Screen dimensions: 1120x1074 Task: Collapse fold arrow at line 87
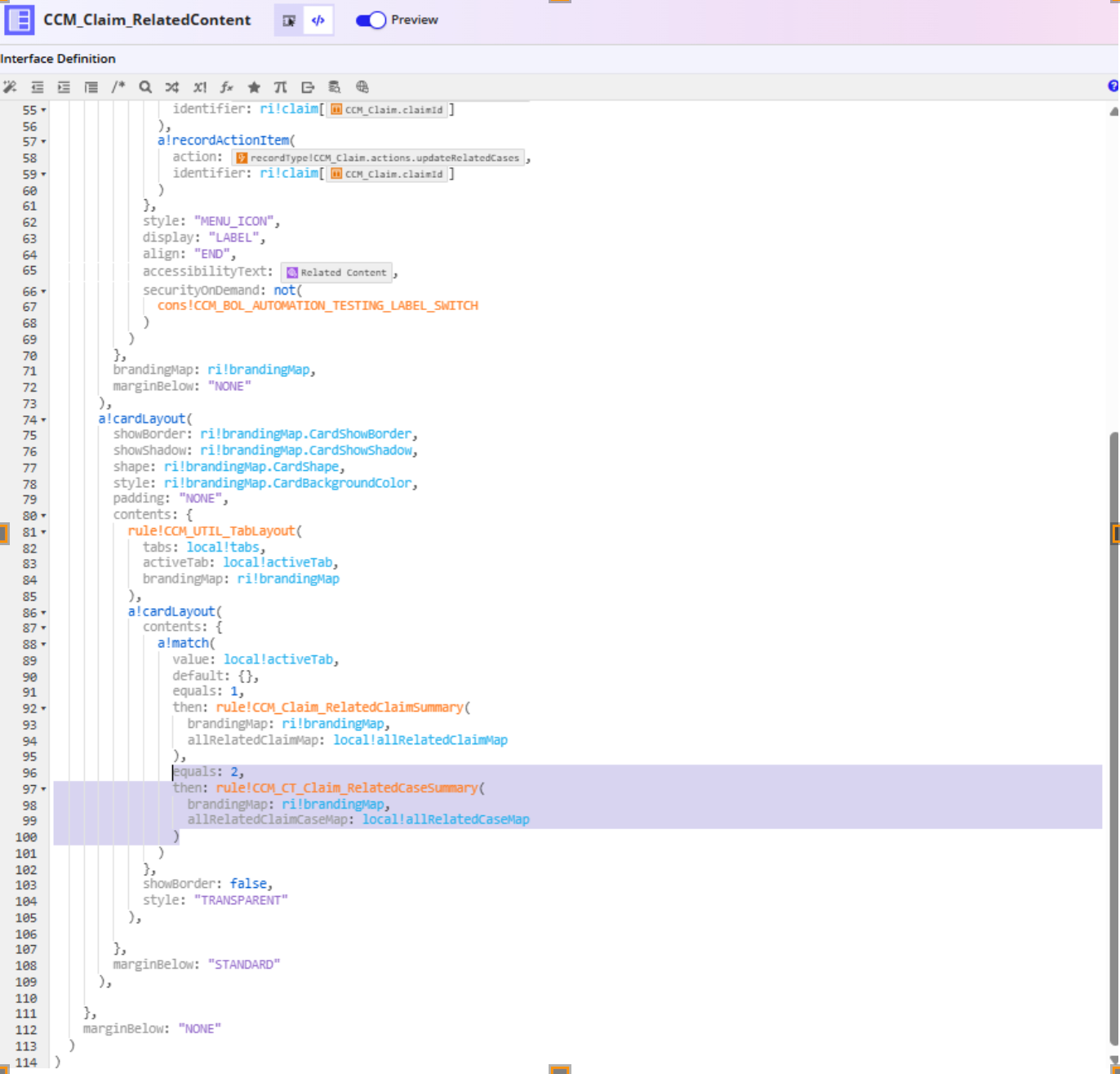click(x=43, y=628)
